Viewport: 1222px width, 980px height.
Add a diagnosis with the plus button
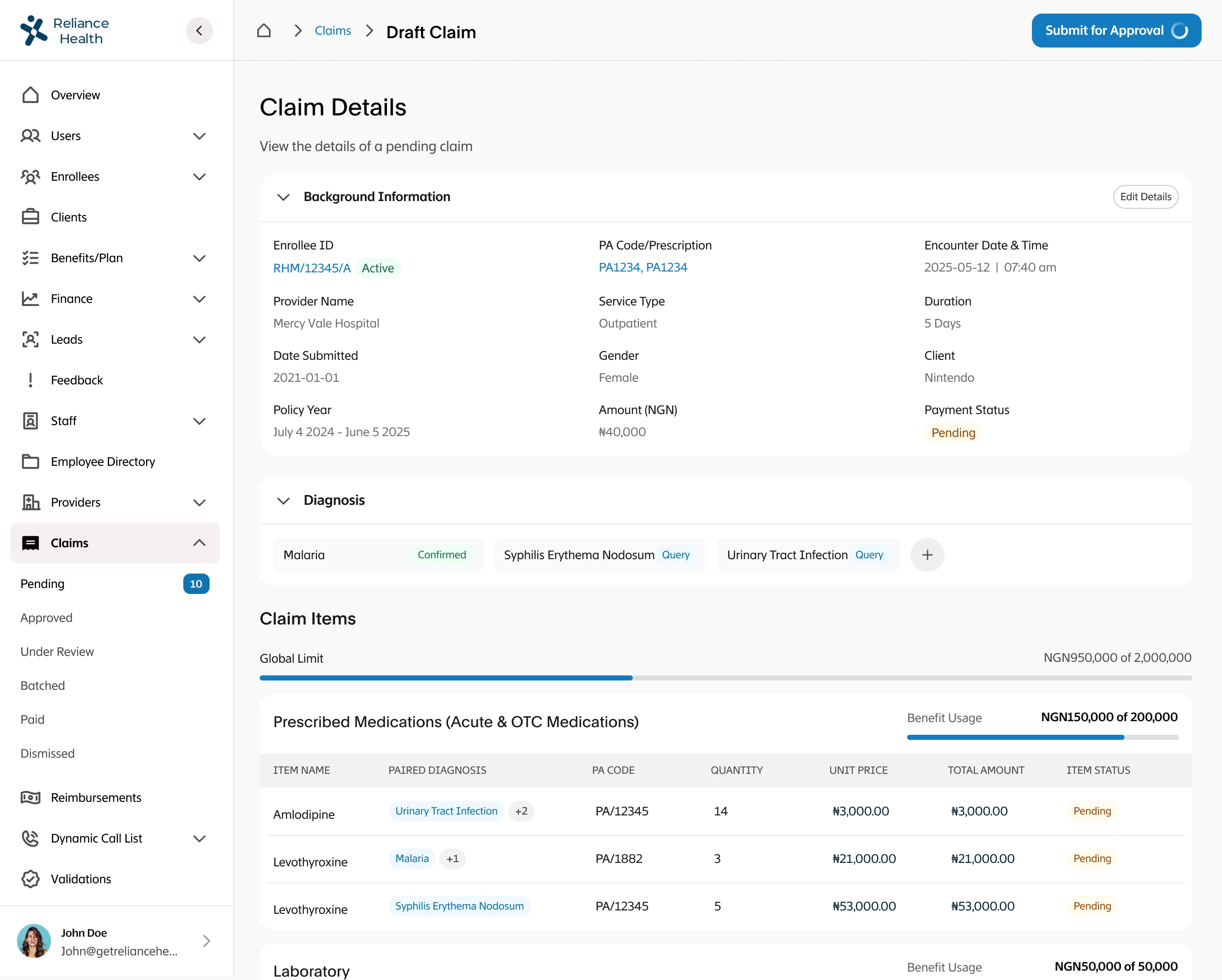(927, 555)
